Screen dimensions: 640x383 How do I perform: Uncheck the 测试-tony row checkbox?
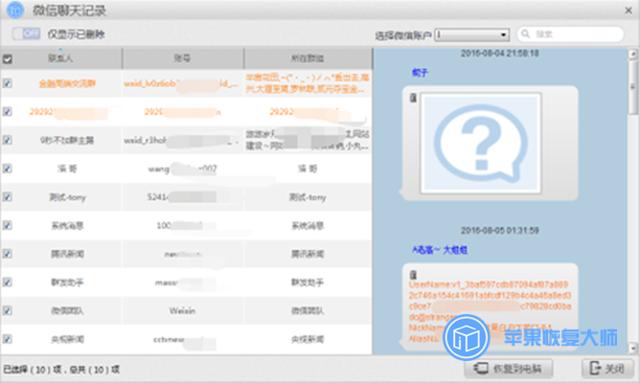click(x=7, y=197)
